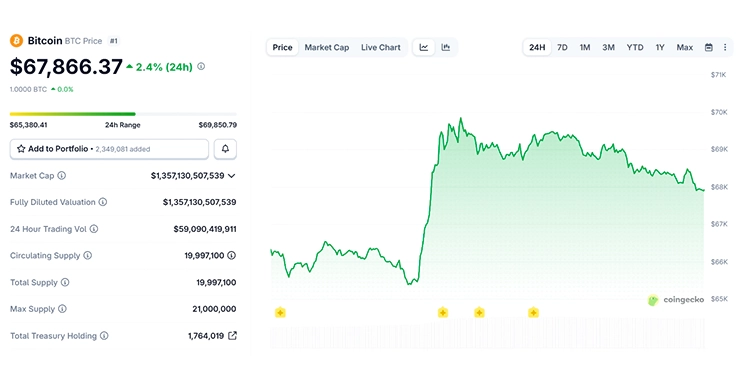738x388 pixels.
Task: Open info icon next to 2.4% (24h)
Action: click(201, 66)
